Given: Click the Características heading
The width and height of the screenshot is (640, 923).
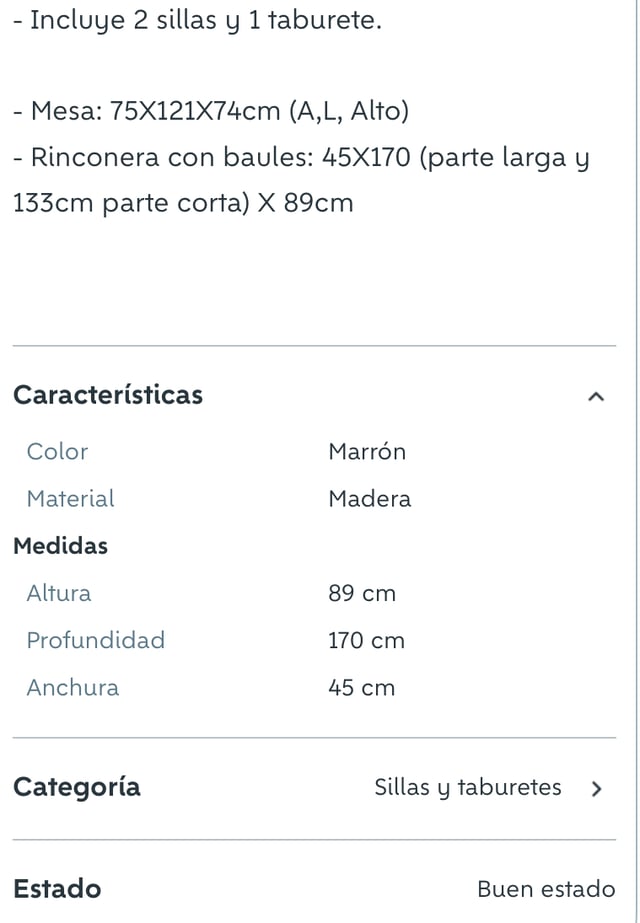Looking at the screenshot, I should 108,394.
